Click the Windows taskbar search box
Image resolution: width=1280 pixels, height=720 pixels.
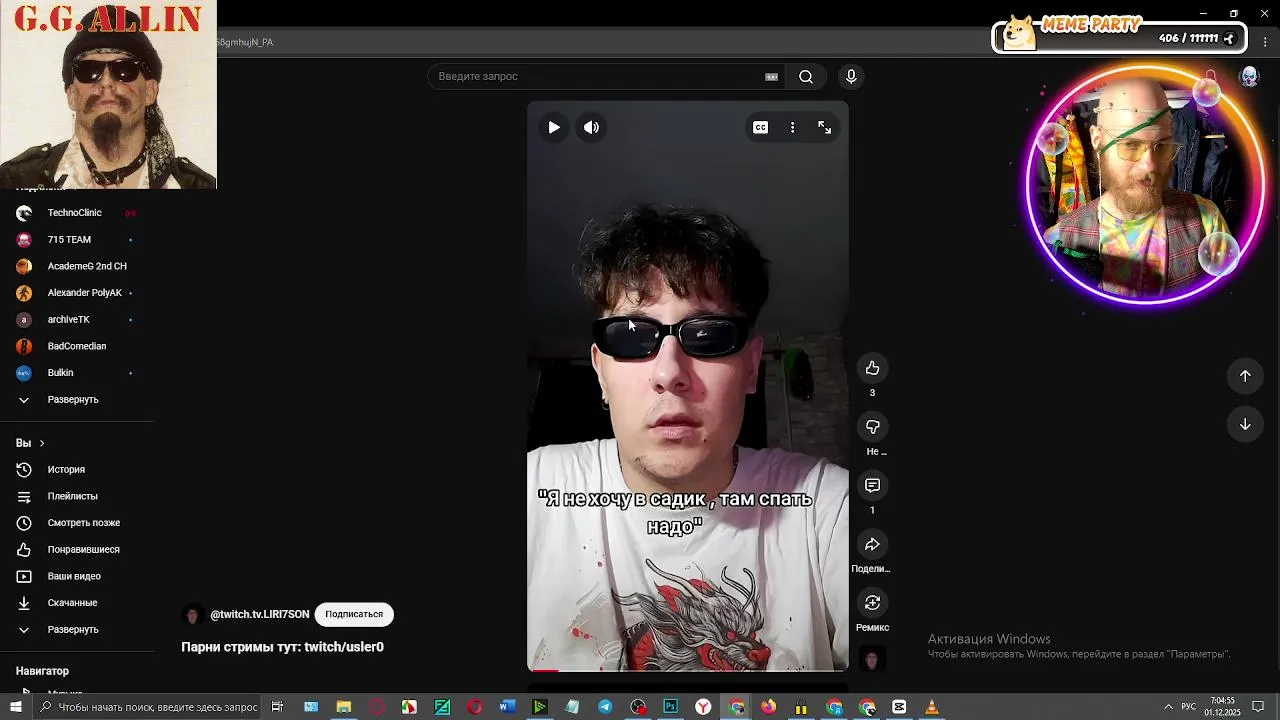point(148,707)
